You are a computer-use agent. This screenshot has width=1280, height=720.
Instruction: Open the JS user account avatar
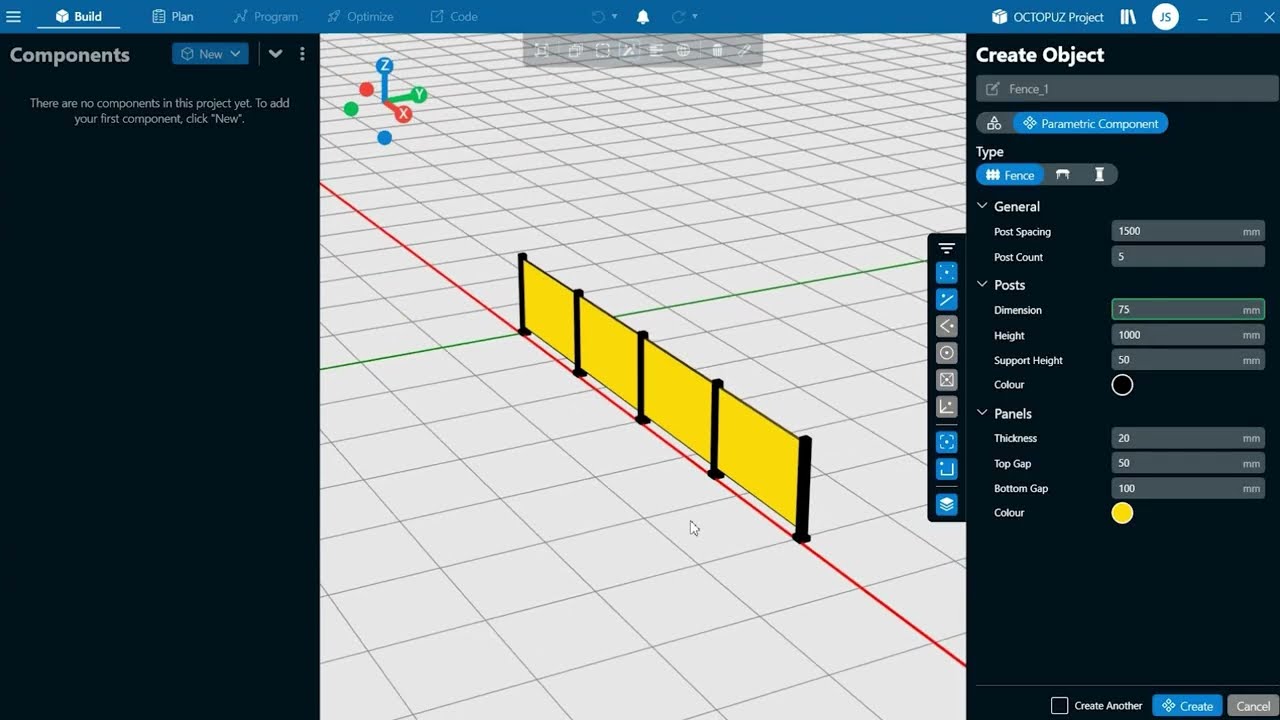click(x=1165, y=16)
